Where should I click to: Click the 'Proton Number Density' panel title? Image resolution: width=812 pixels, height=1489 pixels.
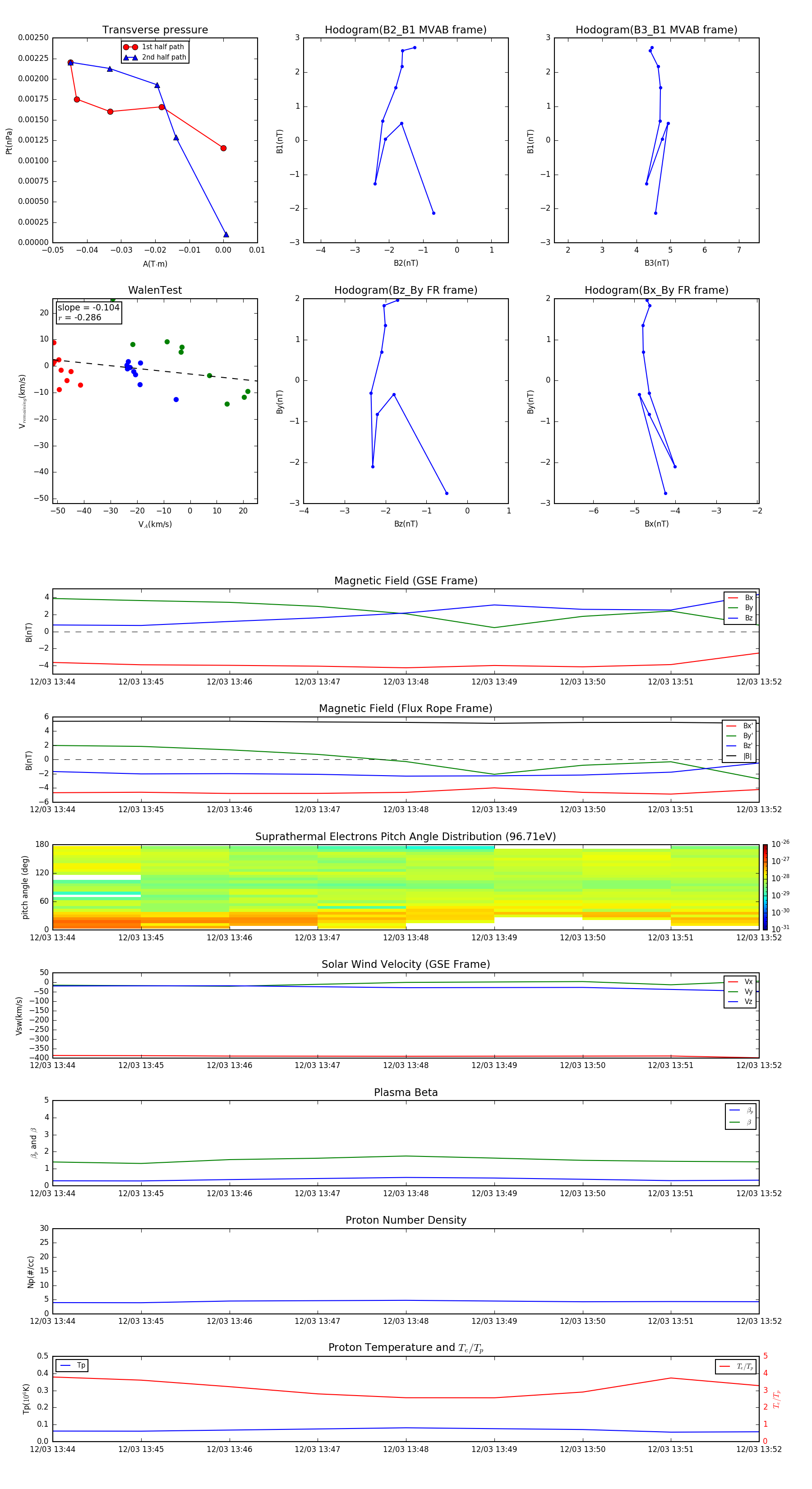[406, 1220]
